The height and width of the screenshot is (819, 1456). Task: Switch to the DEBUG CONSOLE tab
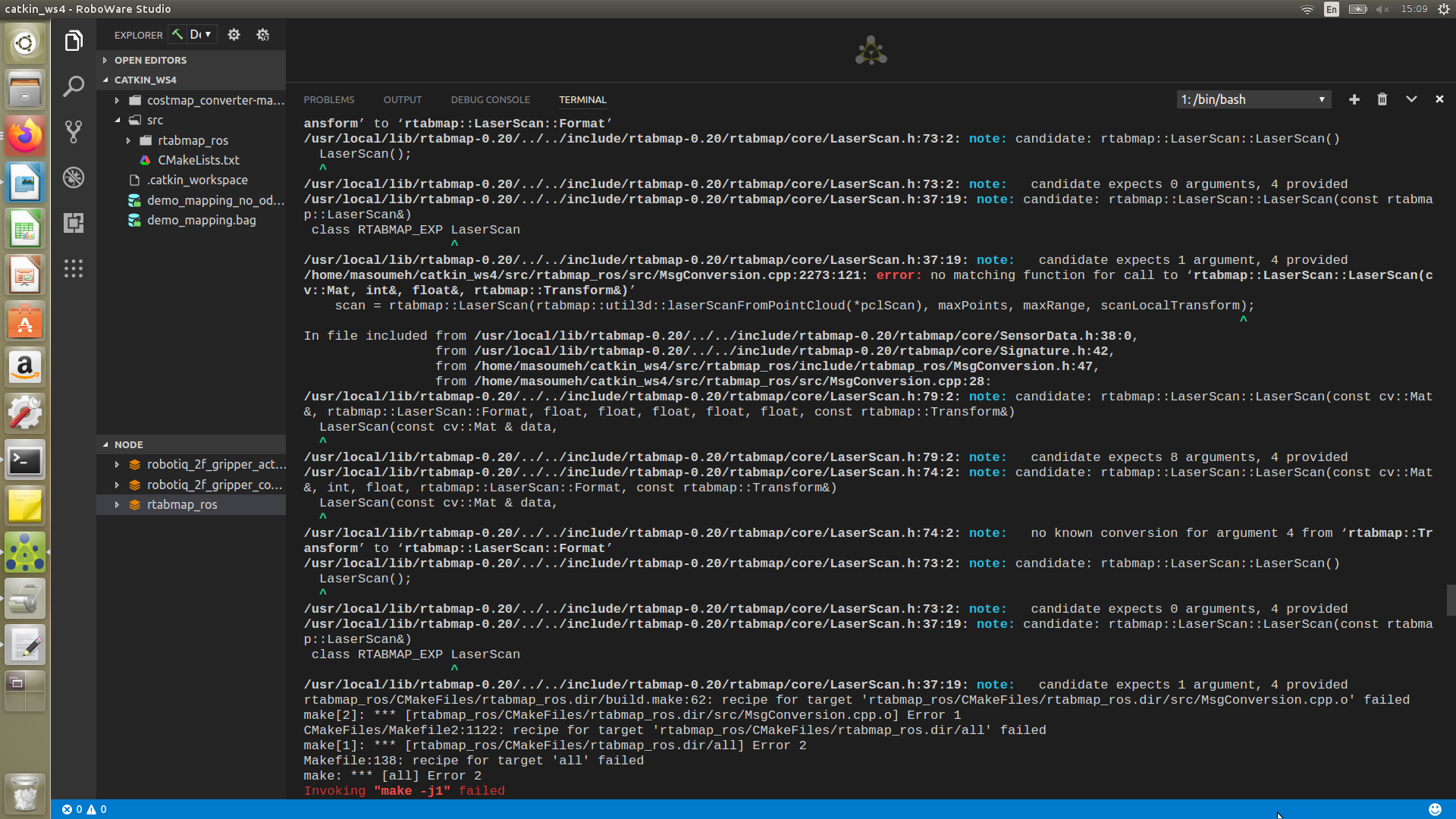click(x=490, y=99)
